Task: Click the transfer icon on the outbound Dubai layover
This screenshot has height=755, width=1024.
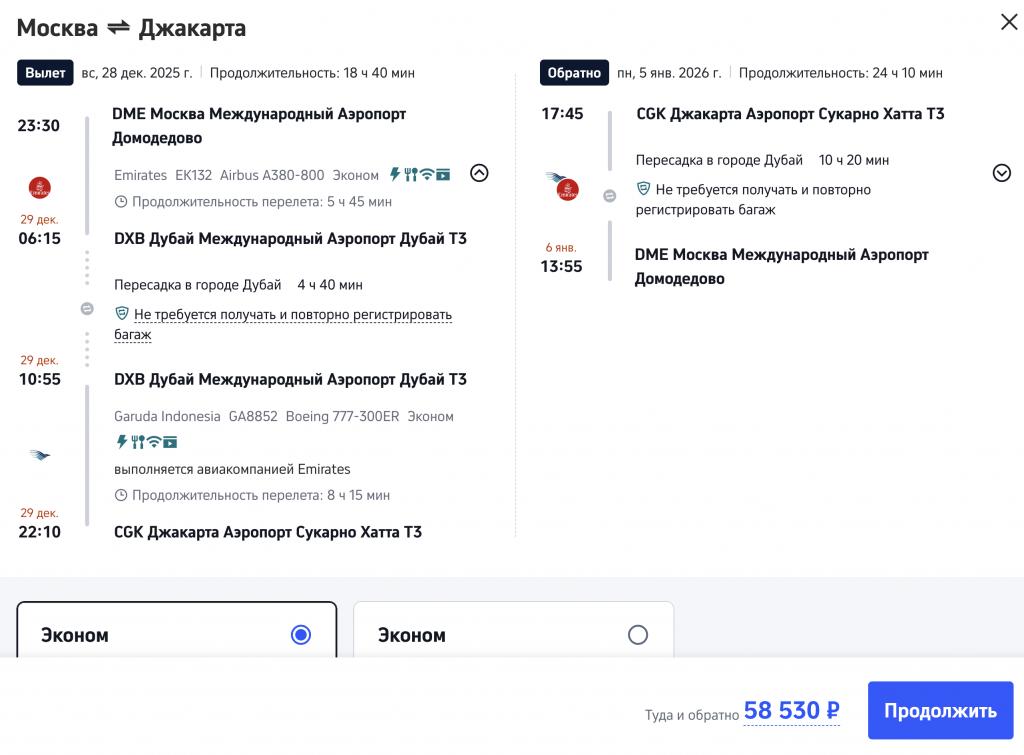Action: pyautogui.click(x=87, y=309)
